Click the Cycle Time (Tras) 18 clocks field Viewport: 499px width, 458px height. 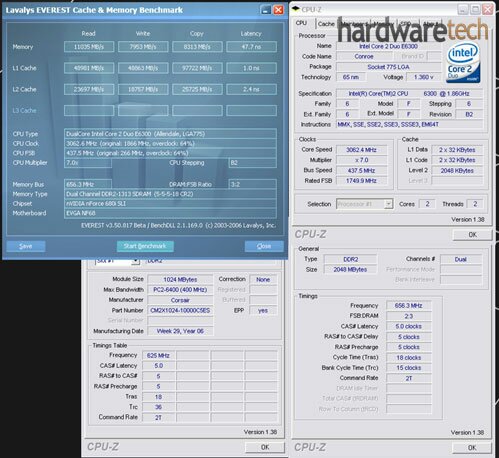[x=409, y=358]
